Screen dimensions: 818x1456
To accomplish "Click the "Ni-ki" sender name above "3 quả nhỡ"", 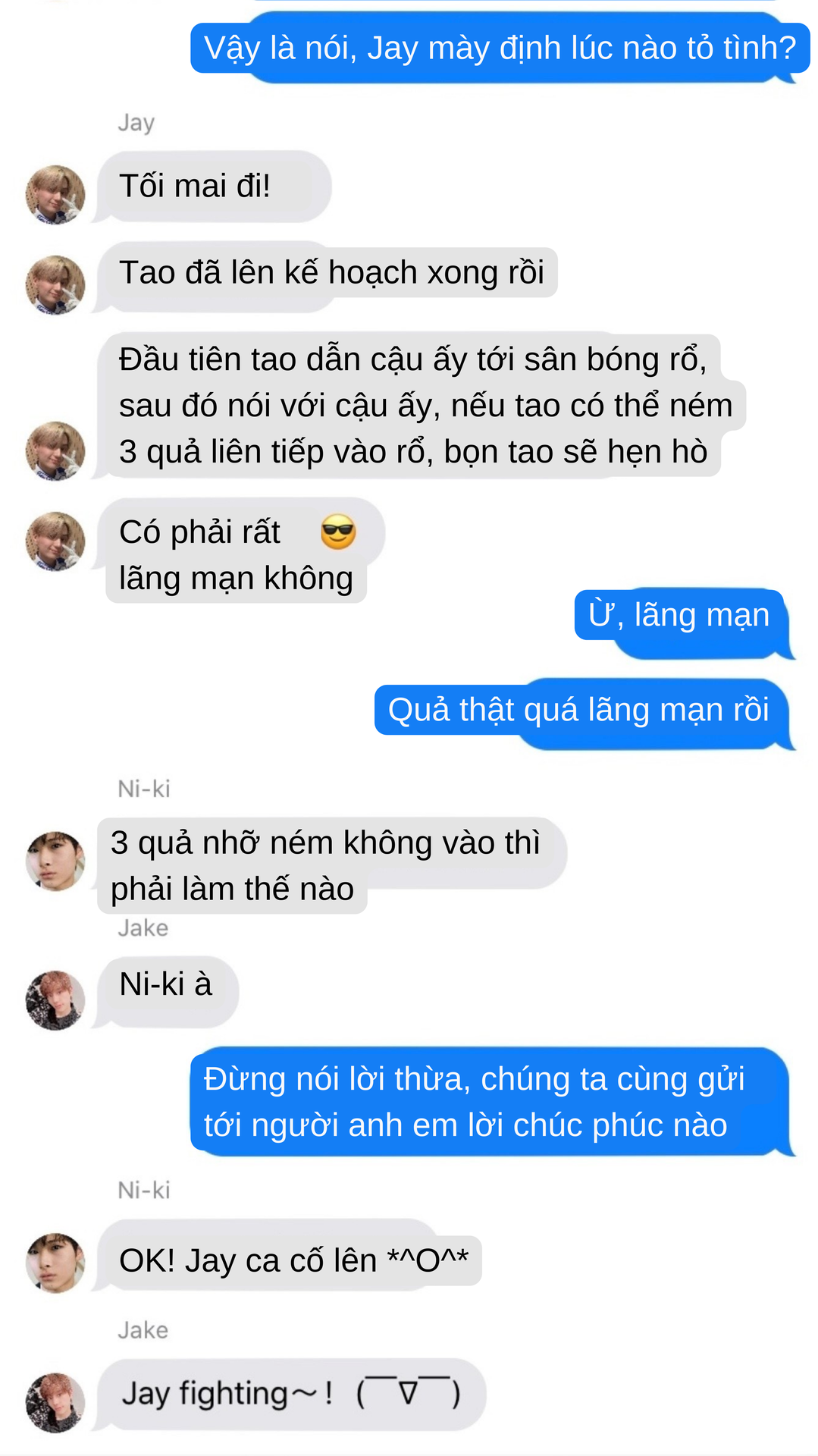I will [144, 789].
